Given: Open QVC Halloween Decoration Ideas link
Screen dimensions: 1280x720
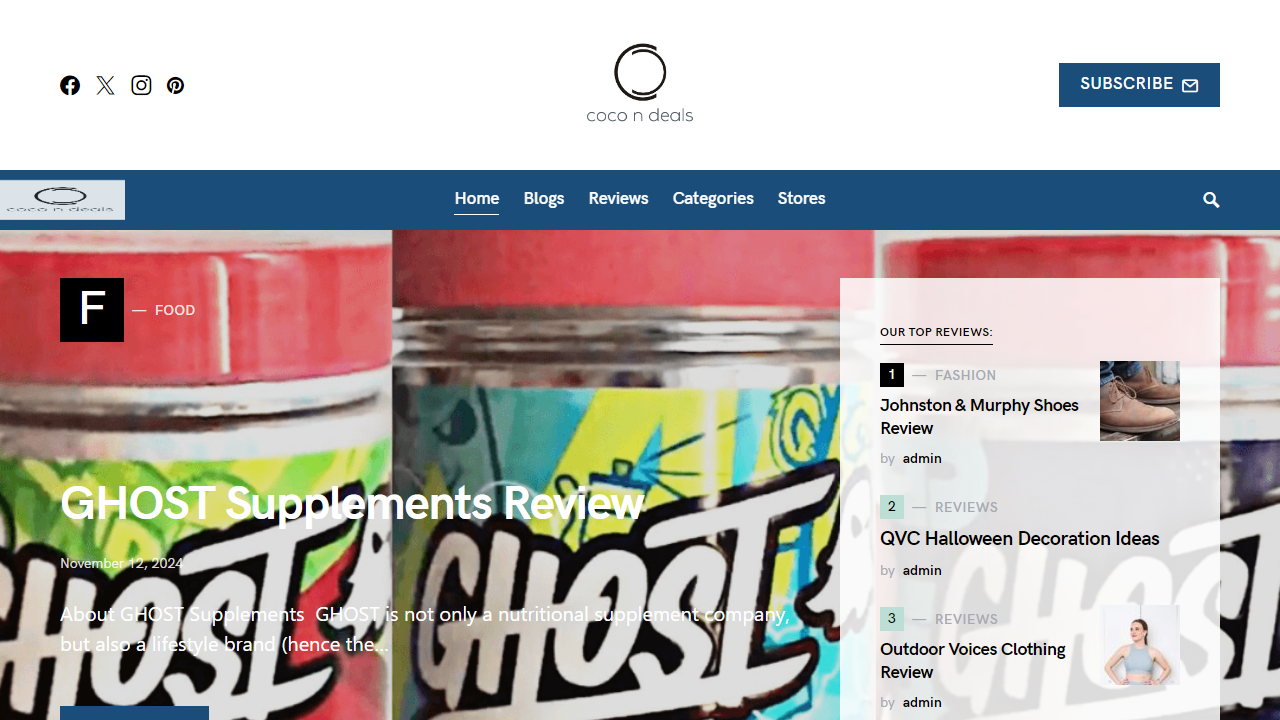Looking at the screenshot, I should [x=1020, y=538].
